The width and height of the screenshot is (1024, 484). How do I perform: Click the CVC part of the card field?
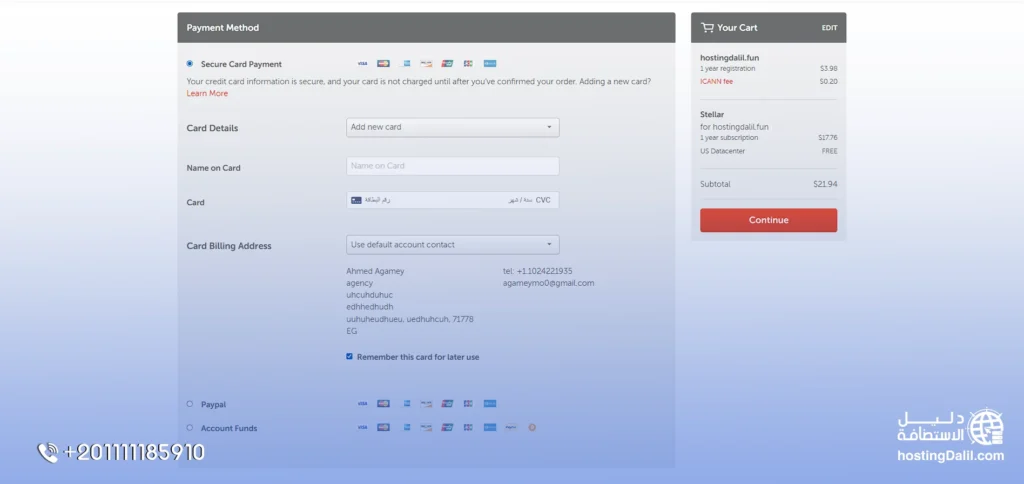coord(543,200)
